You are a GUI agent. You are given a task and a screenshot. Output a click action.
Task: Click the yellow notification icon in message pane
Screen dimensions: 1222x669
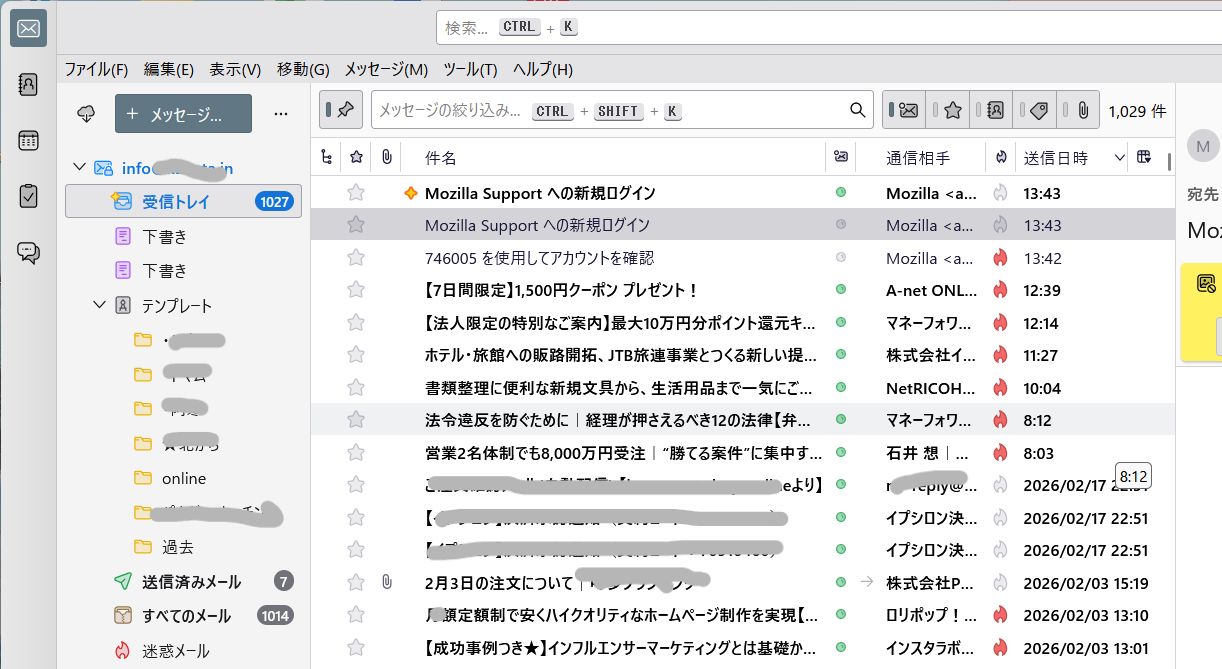[1206, 283]
